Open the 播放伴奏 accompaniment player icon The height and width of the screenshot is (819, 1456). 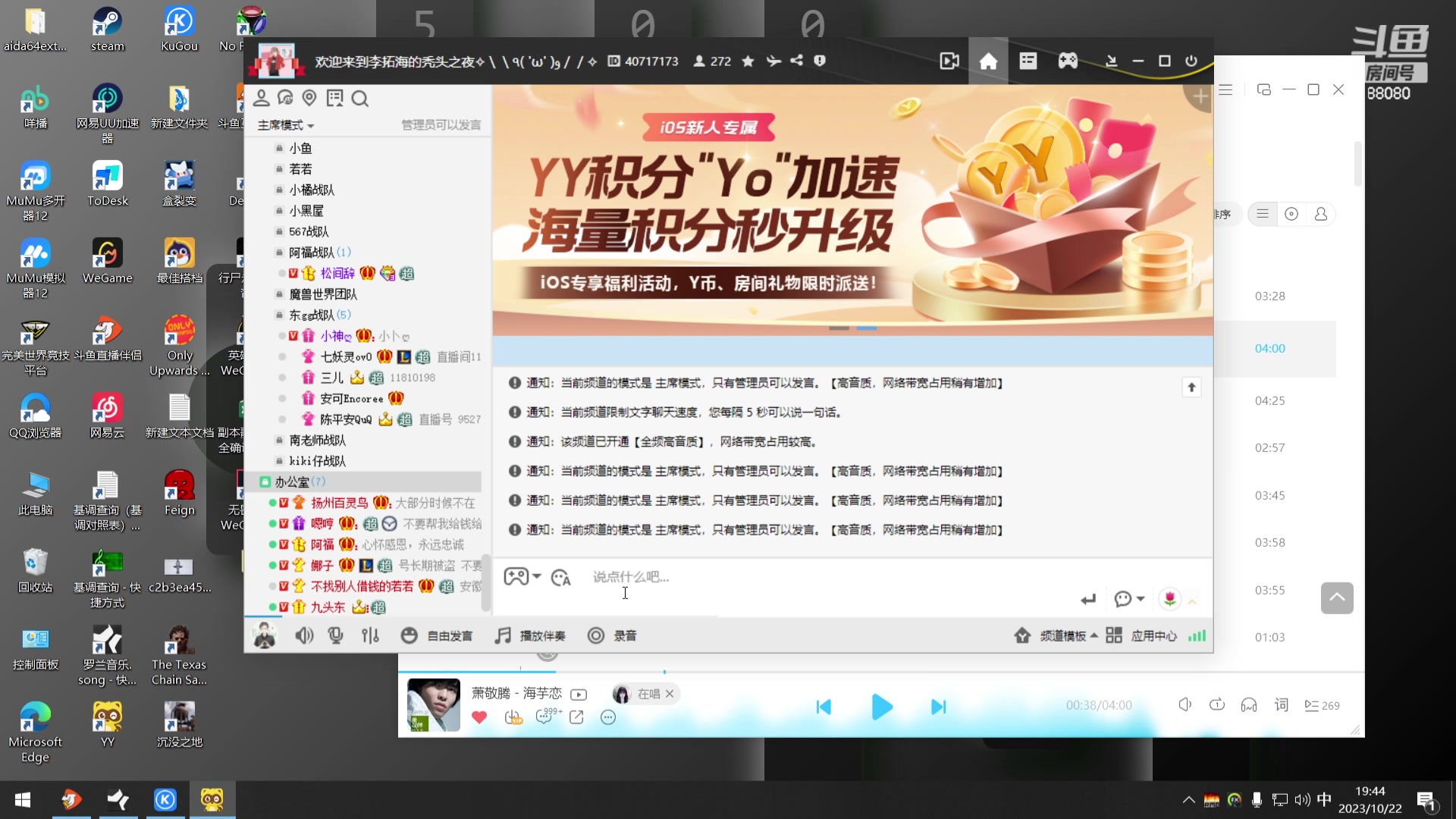501,635
